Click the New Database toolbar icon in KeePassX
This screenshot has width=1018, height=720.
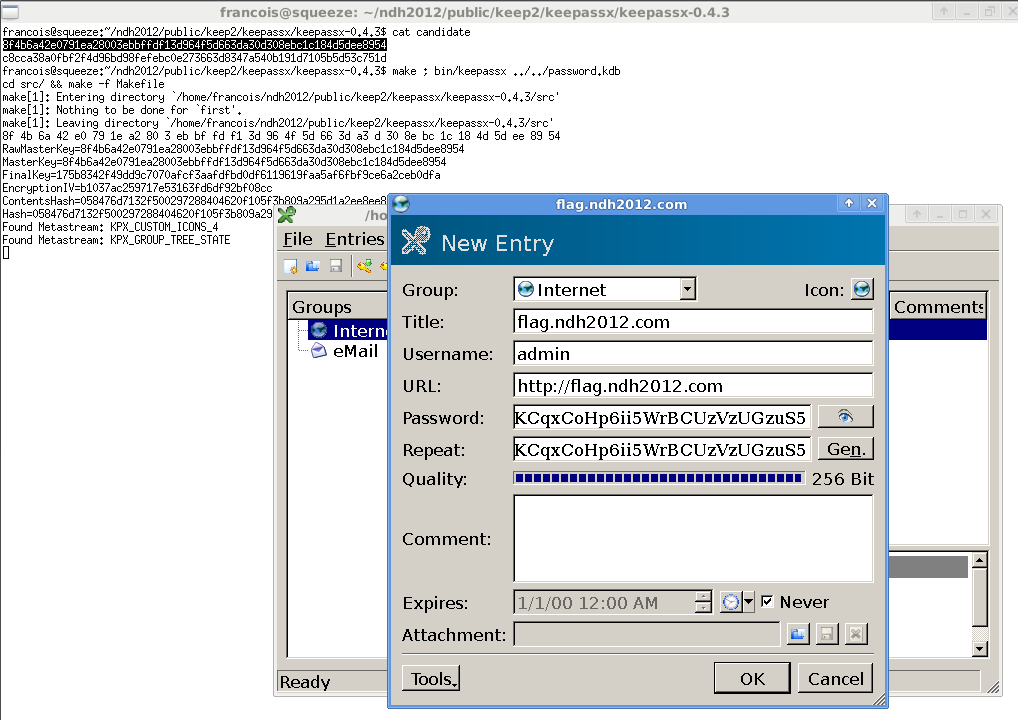tap(290, 266)
